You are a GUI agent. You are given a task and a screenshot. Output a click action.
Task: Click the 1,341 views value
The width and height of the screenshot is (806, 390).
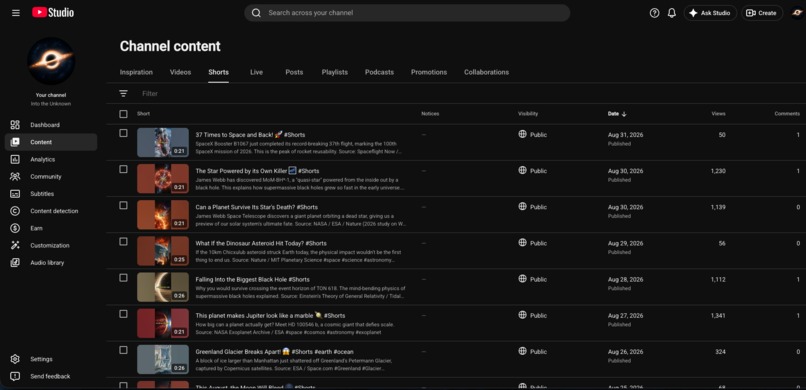tap(718, 315)
